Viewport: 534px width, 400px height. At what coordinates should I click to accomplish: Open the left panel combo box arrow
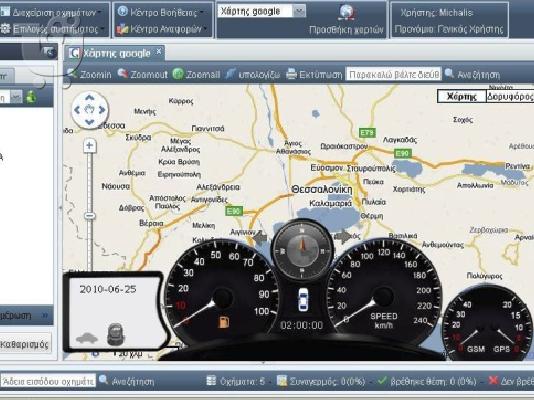click(x=16, y=97)
